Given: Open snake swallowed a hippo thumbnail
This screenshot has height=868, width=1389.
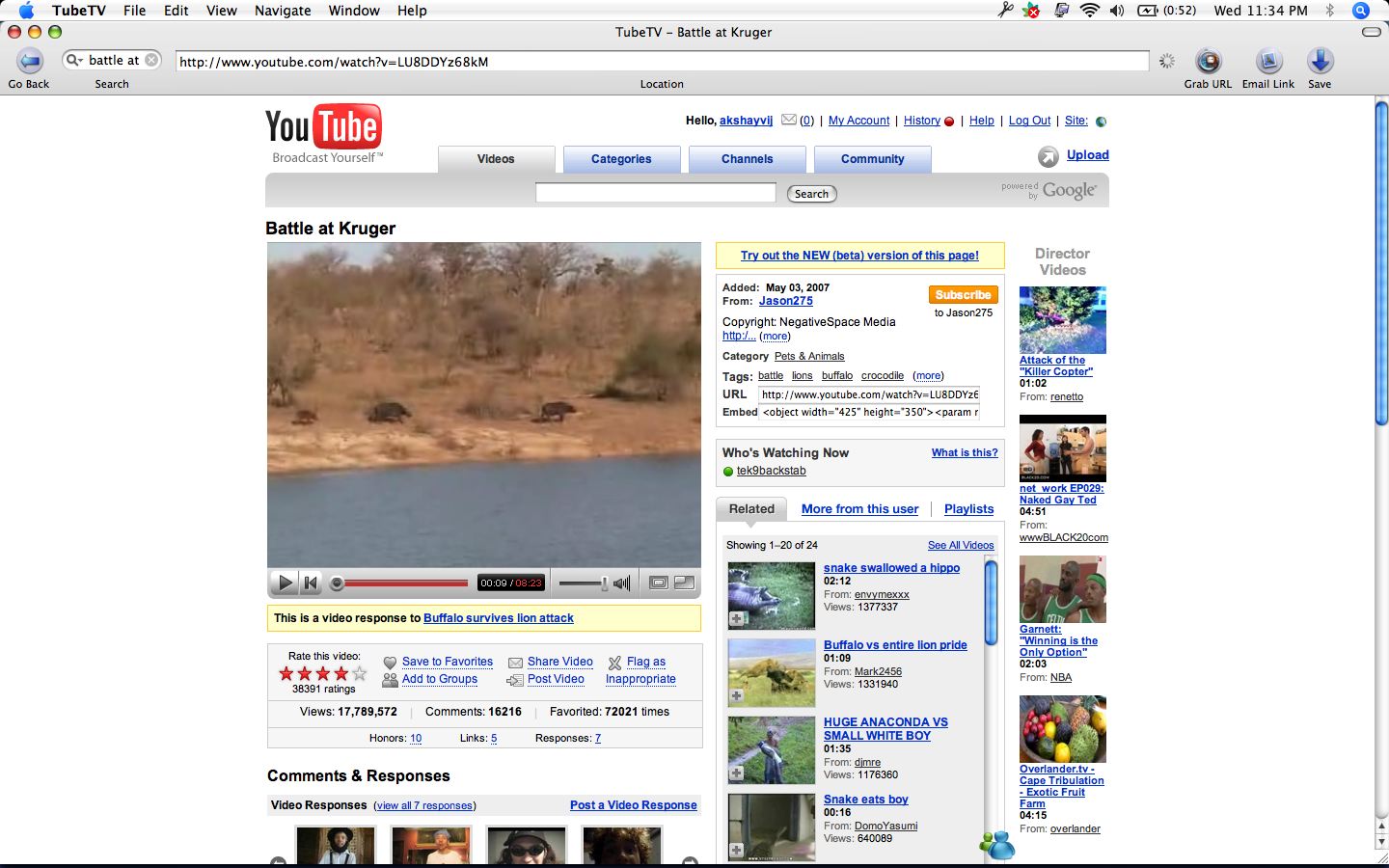Looking at the screenshot, I should (771, 596).
